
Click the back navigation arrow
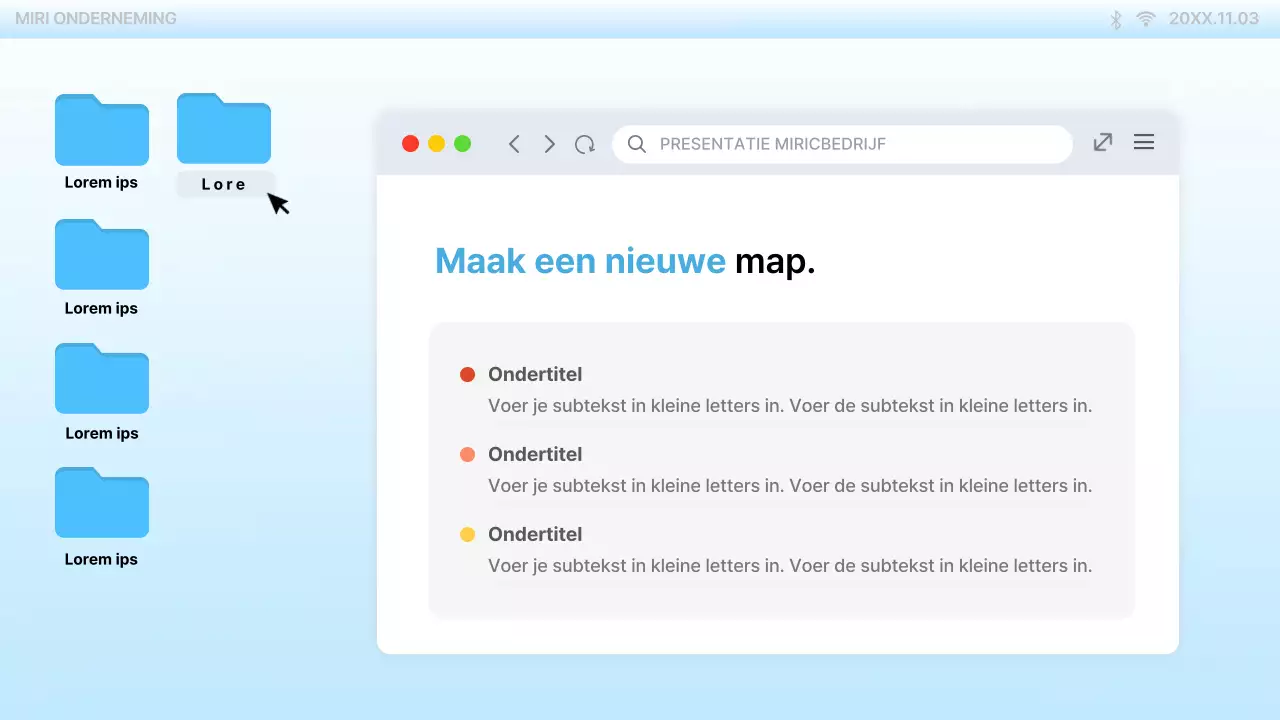point(514,144)
